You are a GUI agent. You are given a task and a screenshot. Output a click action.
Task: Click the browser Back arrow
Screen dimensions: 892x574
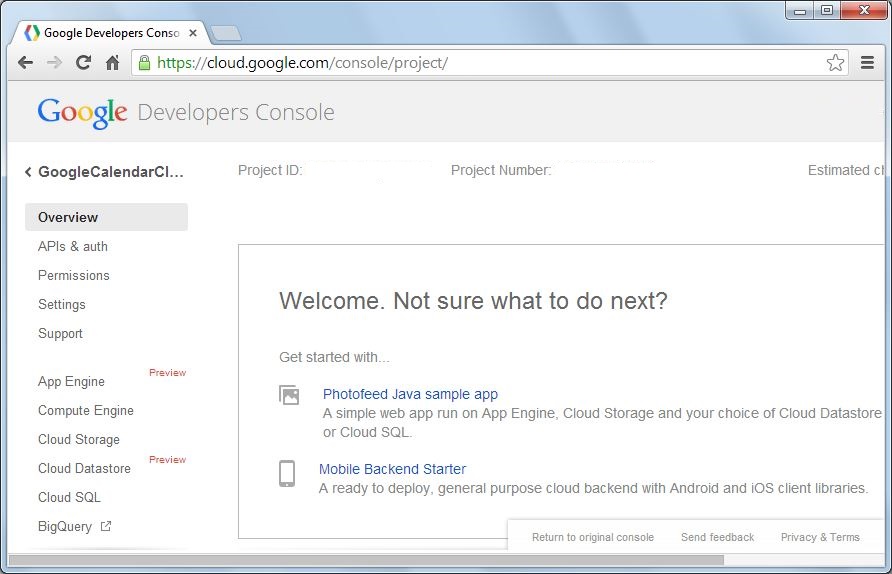pyautogui.click(x=25, y=63)
